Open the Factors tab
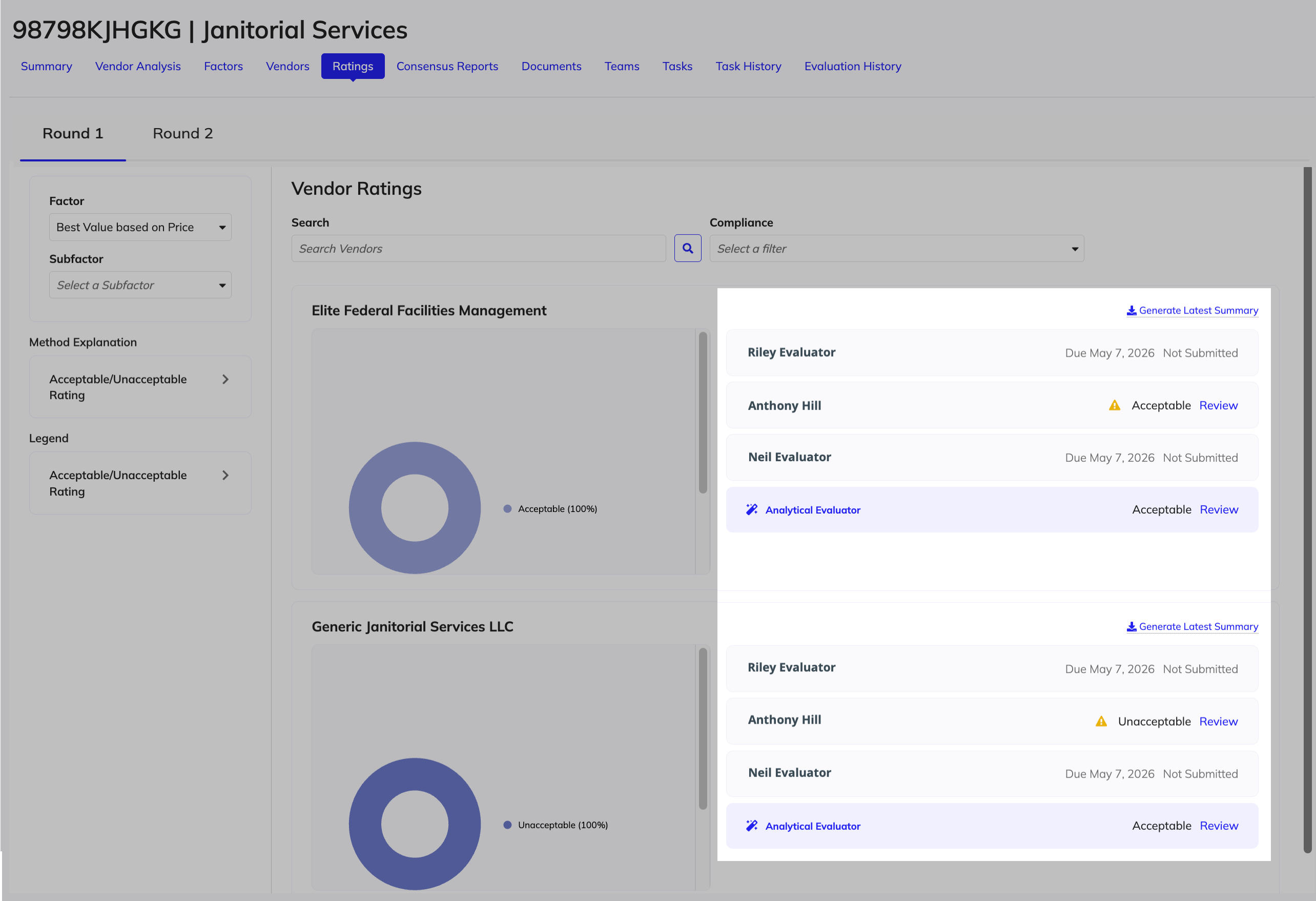Screen dimensions: 1316x901 223,66
